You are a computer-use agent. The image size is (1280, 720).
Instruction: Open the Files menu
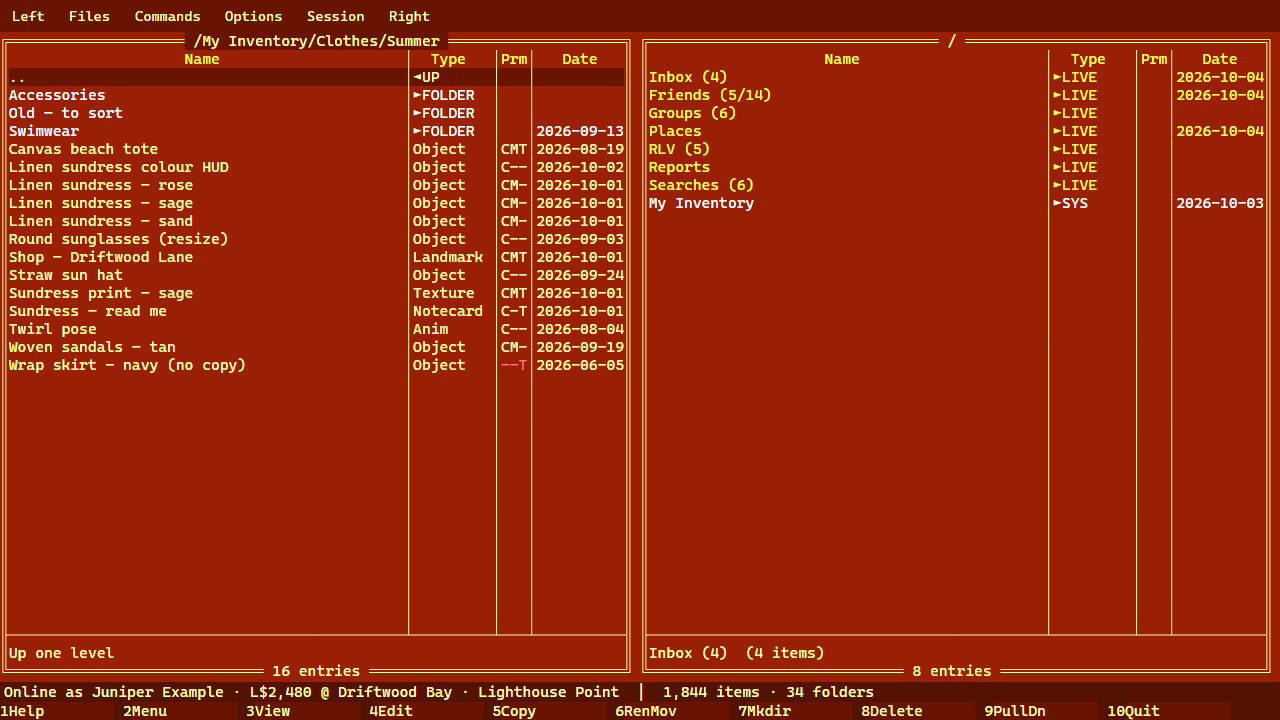click(x=89, y=16)
